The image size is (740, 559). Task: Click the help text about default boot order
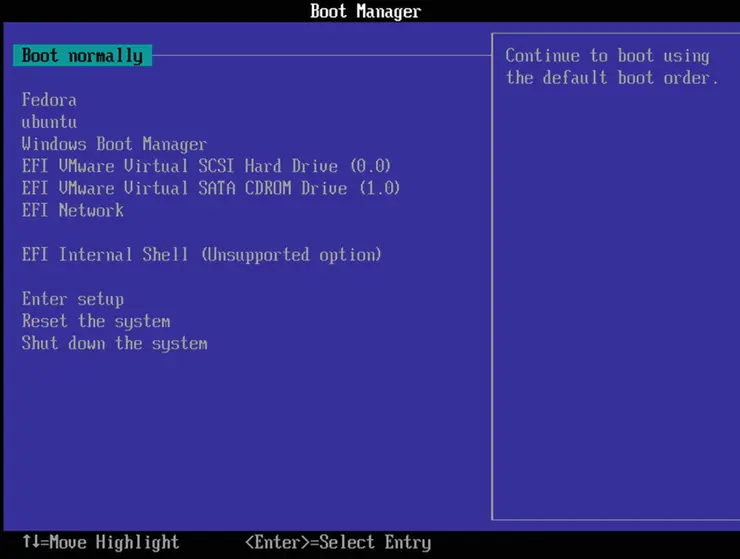pos(611,67)
